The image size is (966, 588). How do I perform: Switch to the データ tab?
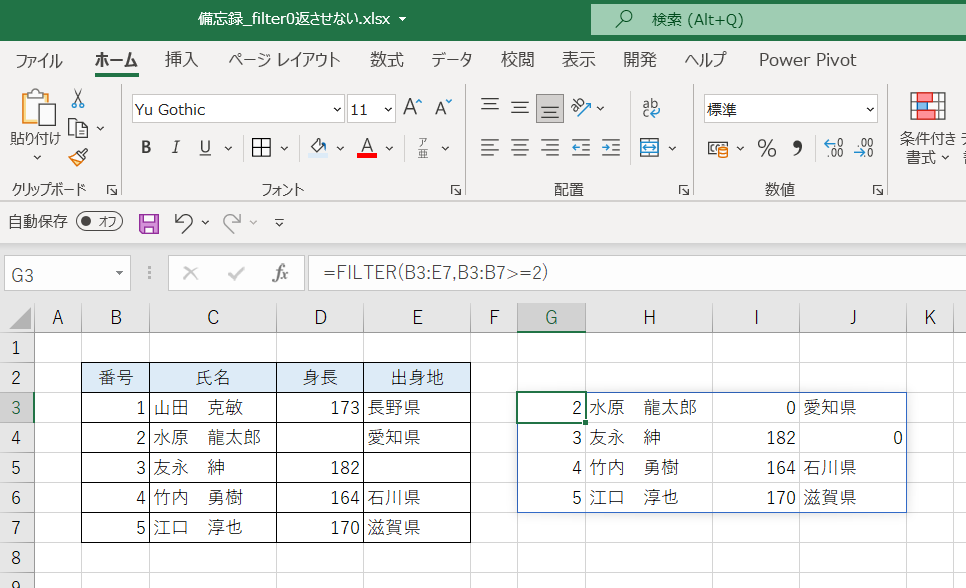452,60
